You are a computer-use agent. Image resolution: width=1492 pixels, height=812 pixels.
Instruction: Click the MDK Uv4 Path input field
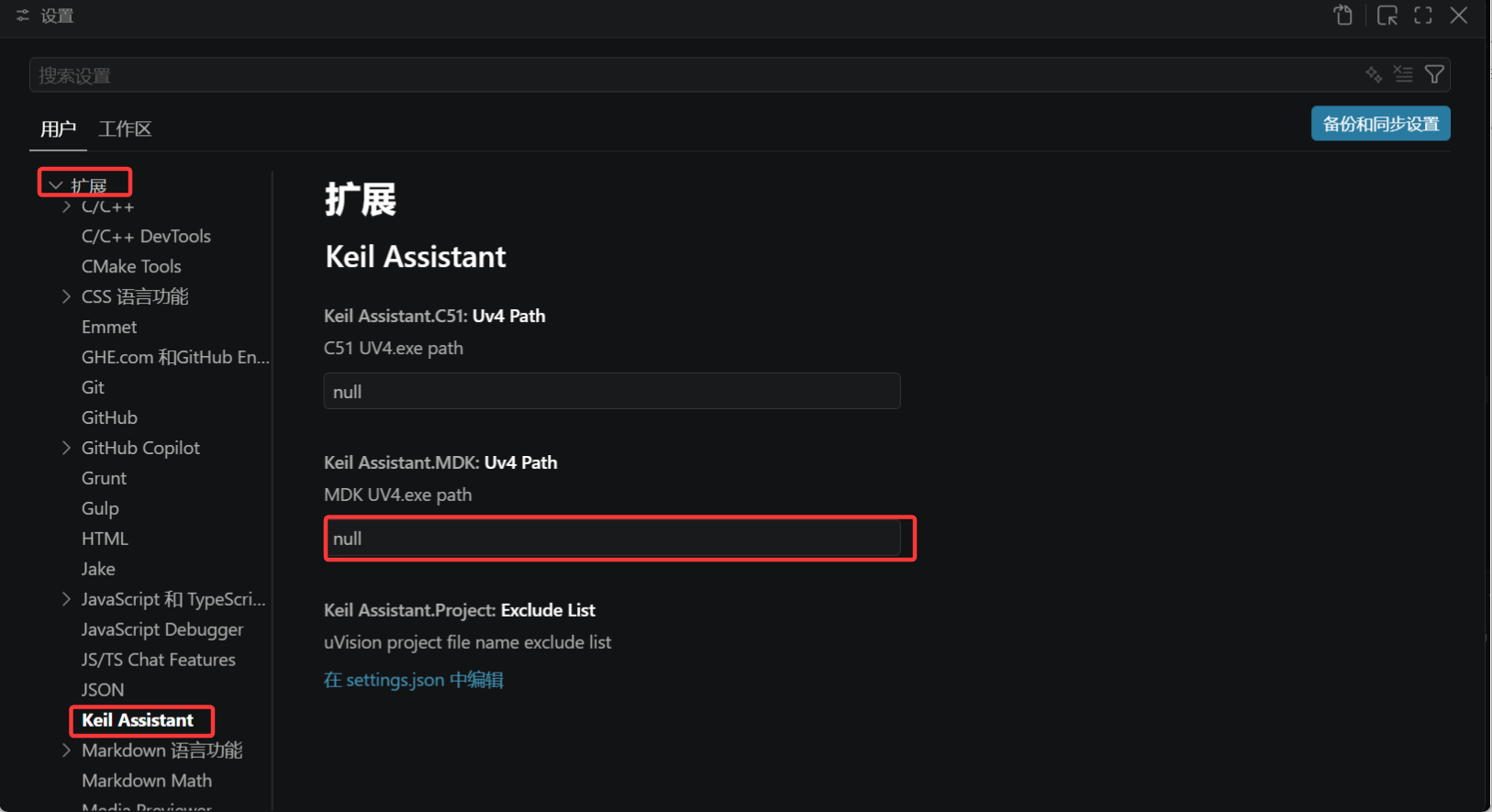tap(612, 539)
